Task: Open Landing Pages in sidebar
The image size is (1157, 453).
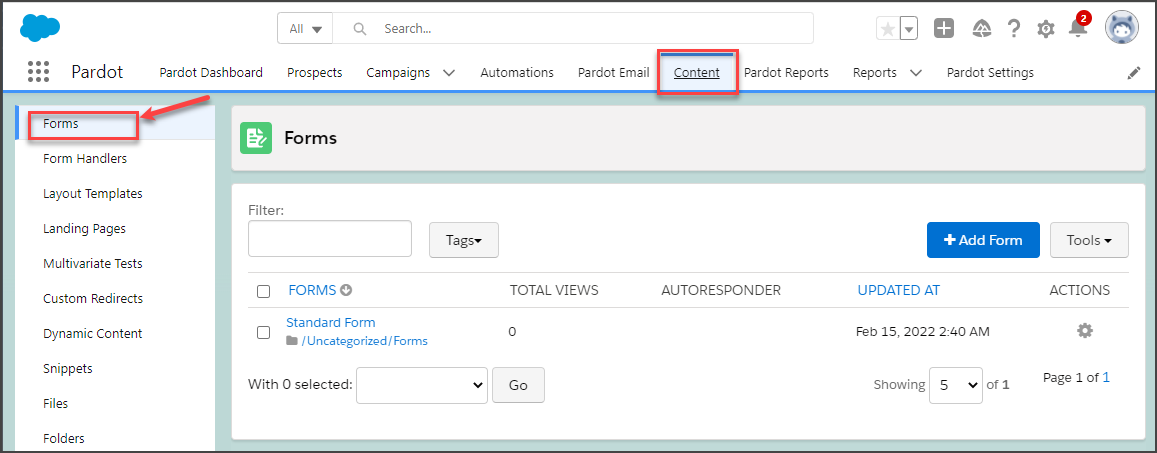Action: tap(84, 229)
